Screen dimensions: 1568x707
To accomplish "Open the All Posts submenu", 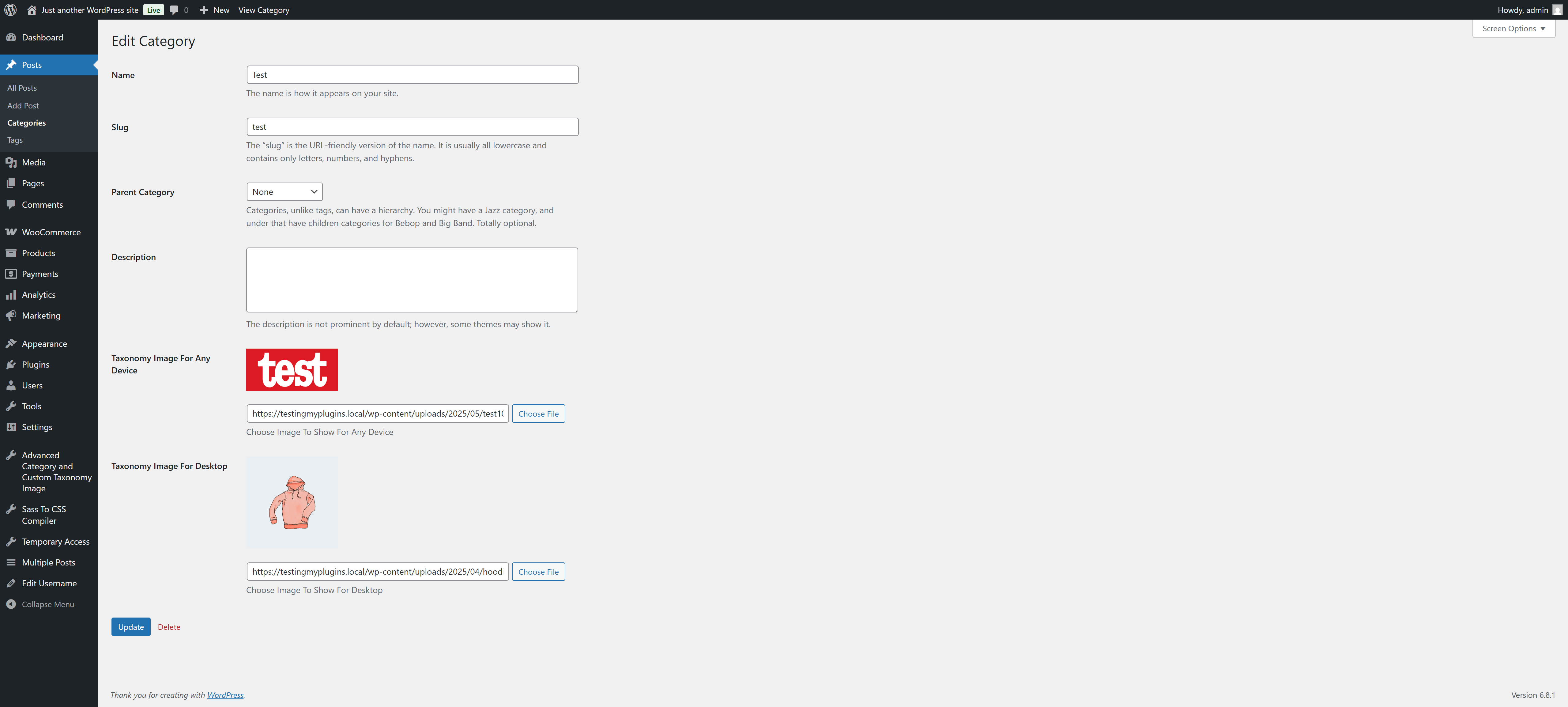I will (x=22, y=88).
